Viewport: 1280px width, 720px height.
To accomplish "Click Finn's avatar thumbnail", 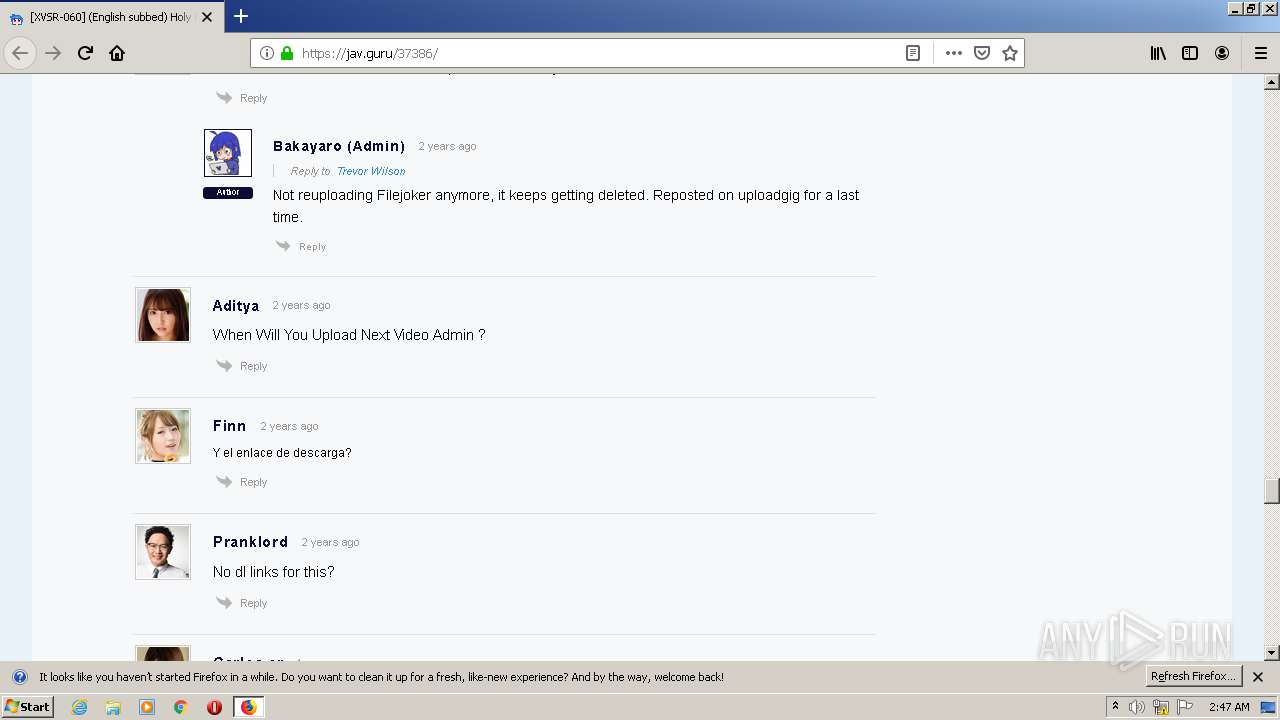I will [163, 436].
